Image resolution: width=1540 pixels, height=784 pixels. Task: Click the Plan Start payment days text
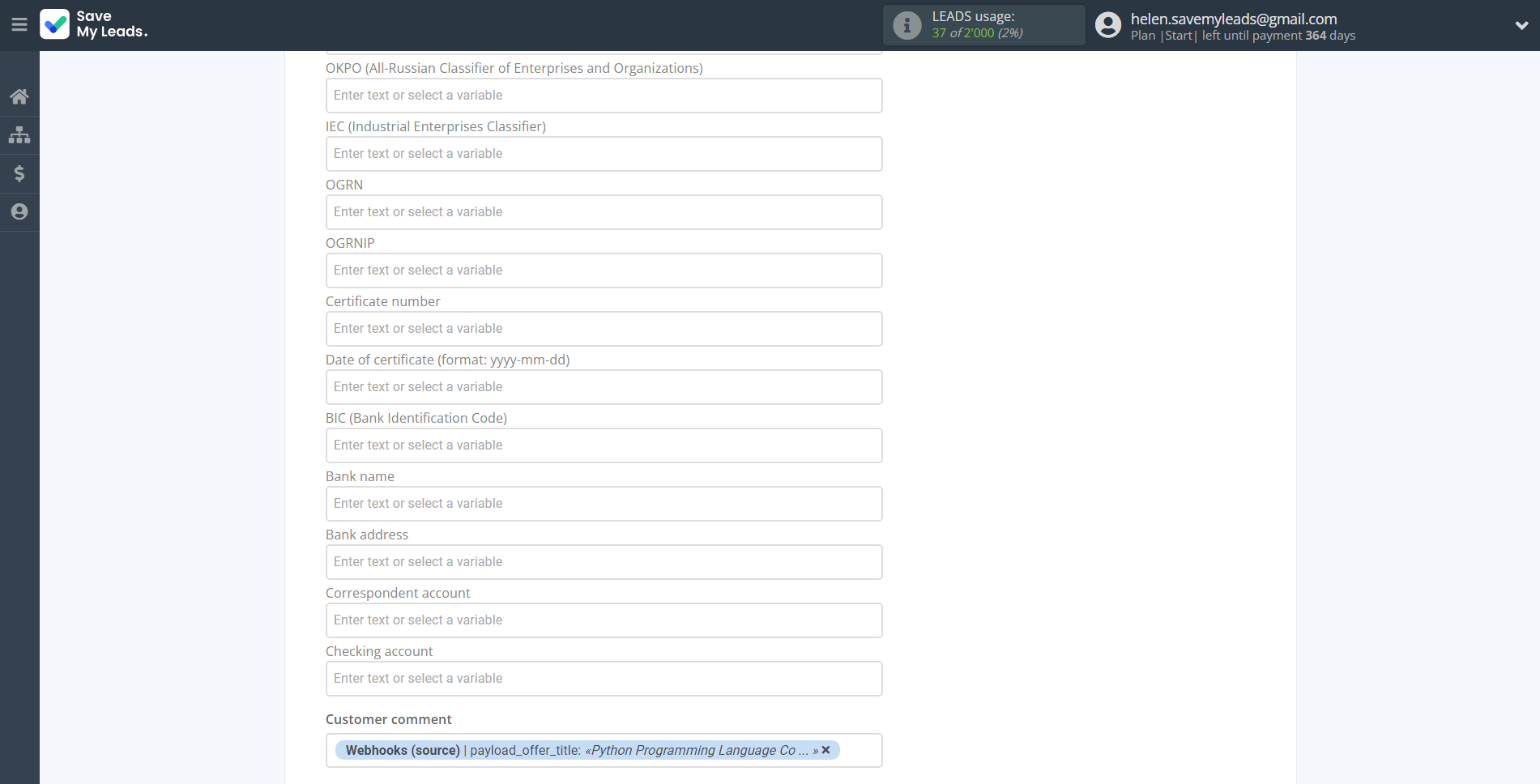click(x=1243, y=36)
